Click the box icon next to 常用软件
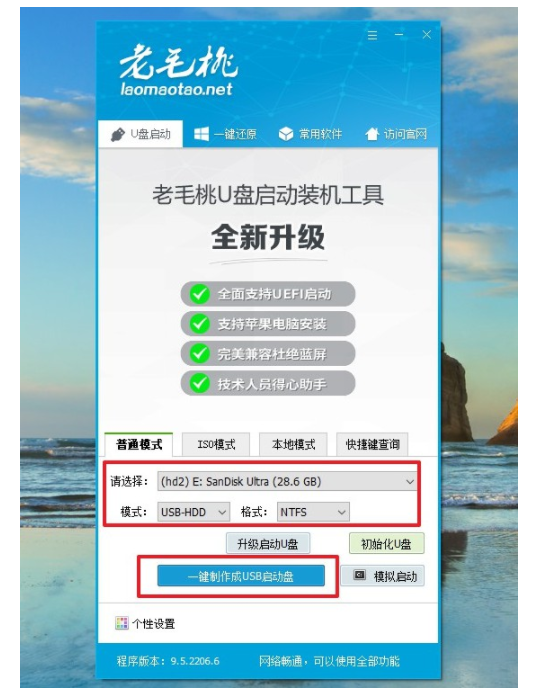Screen dimensions: 535x700 (285, 134)
